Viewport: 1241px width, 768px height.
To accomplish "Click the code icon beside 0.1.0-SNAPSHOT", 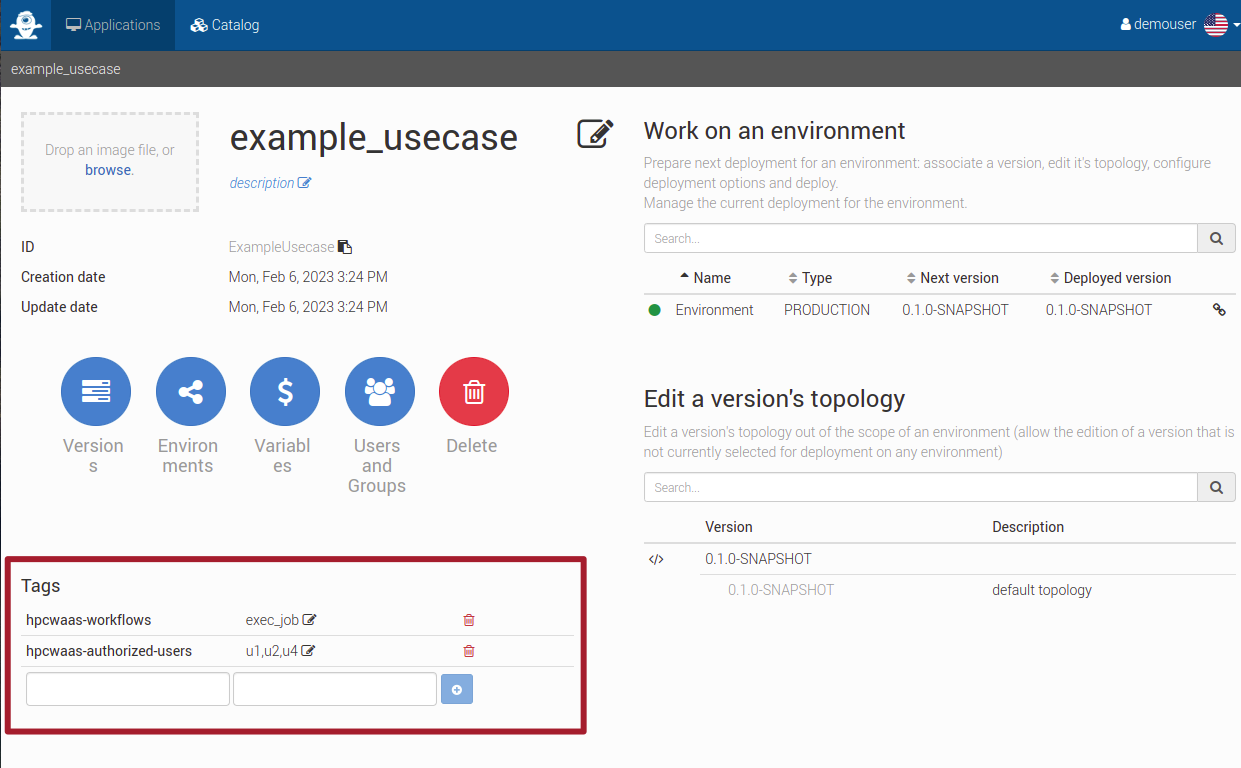I will pos(656,559).
